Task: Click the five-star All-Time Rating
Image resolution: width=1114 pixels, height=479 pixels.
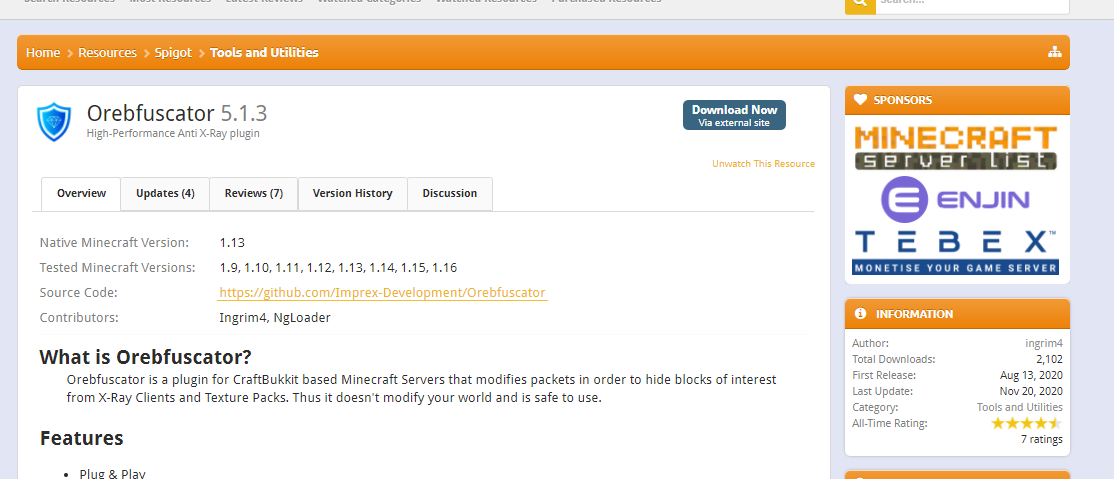Action: (1027, 424)
